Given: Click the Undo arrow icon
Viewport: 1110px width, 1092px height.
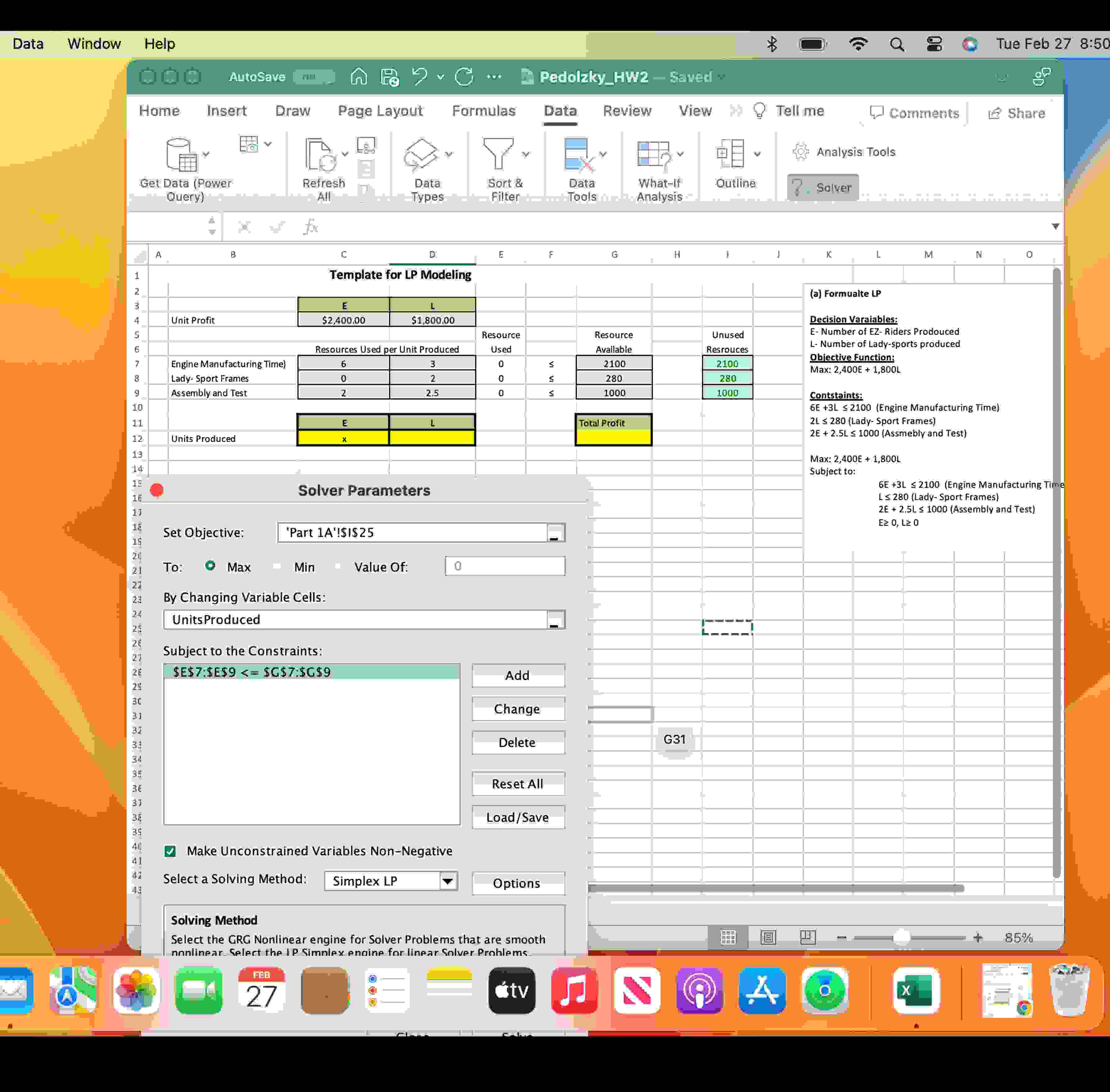Looking at the screenshot, I should point(420,76).
